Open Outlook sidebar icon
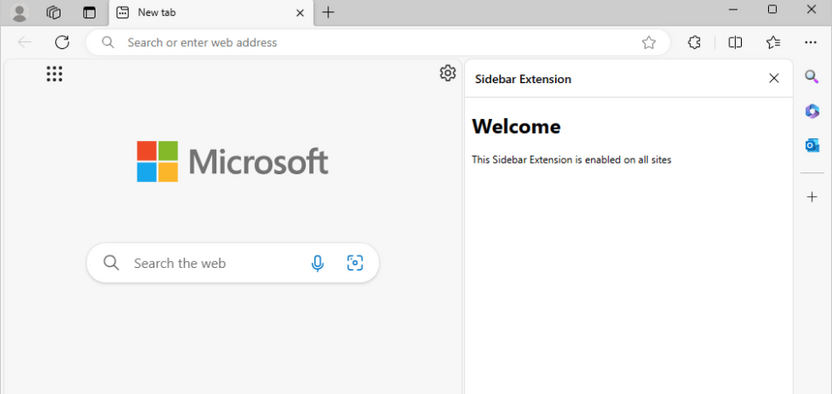 pyautogui.click(x=812, y=145)
